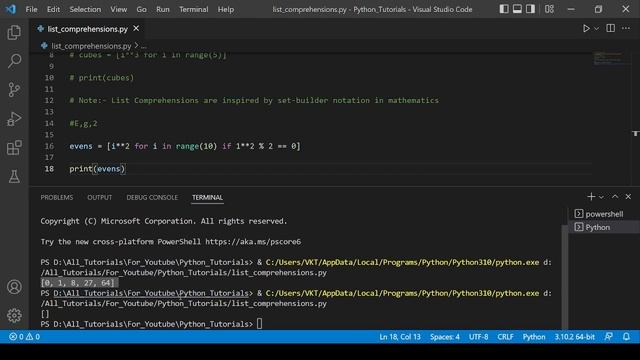640x360 pixels.
Task: Create a new terminal with plus icon
Action: (x=591, y=197)
